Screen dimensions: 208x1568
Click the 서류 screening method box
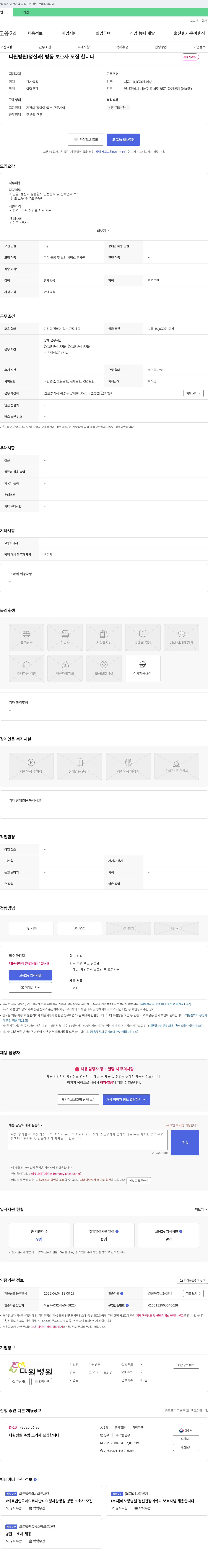tap(31, 928)
